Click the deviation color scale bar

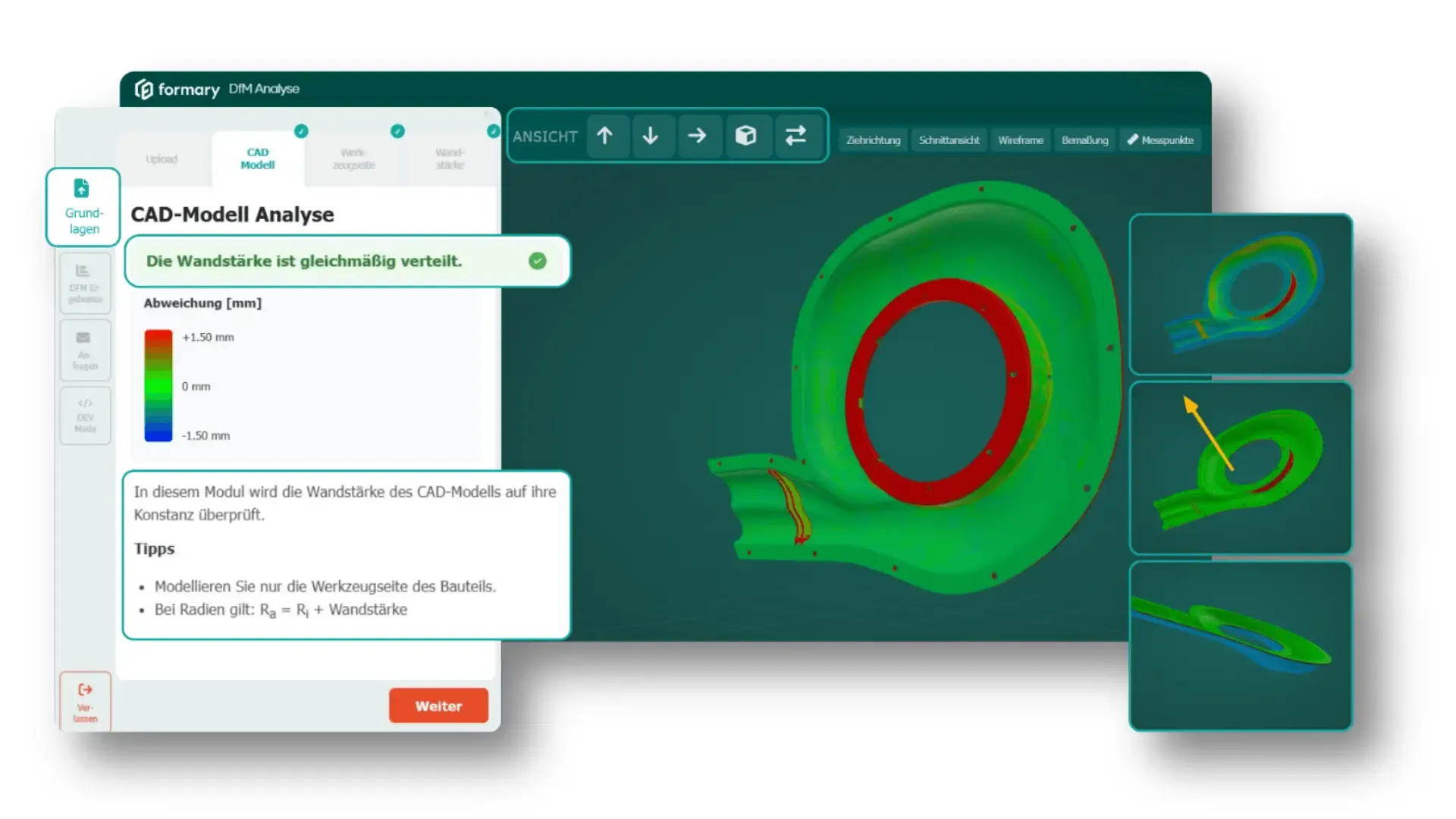point(158,385)
